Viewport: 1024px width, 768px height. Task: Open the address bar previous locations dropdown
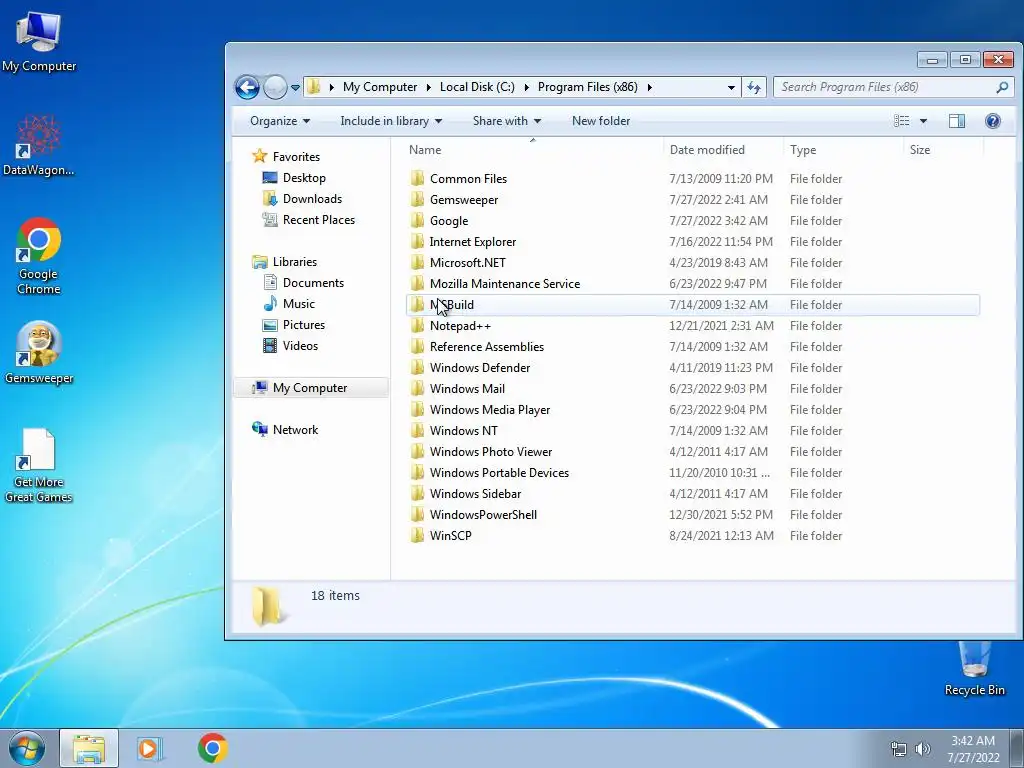point(731,88)
